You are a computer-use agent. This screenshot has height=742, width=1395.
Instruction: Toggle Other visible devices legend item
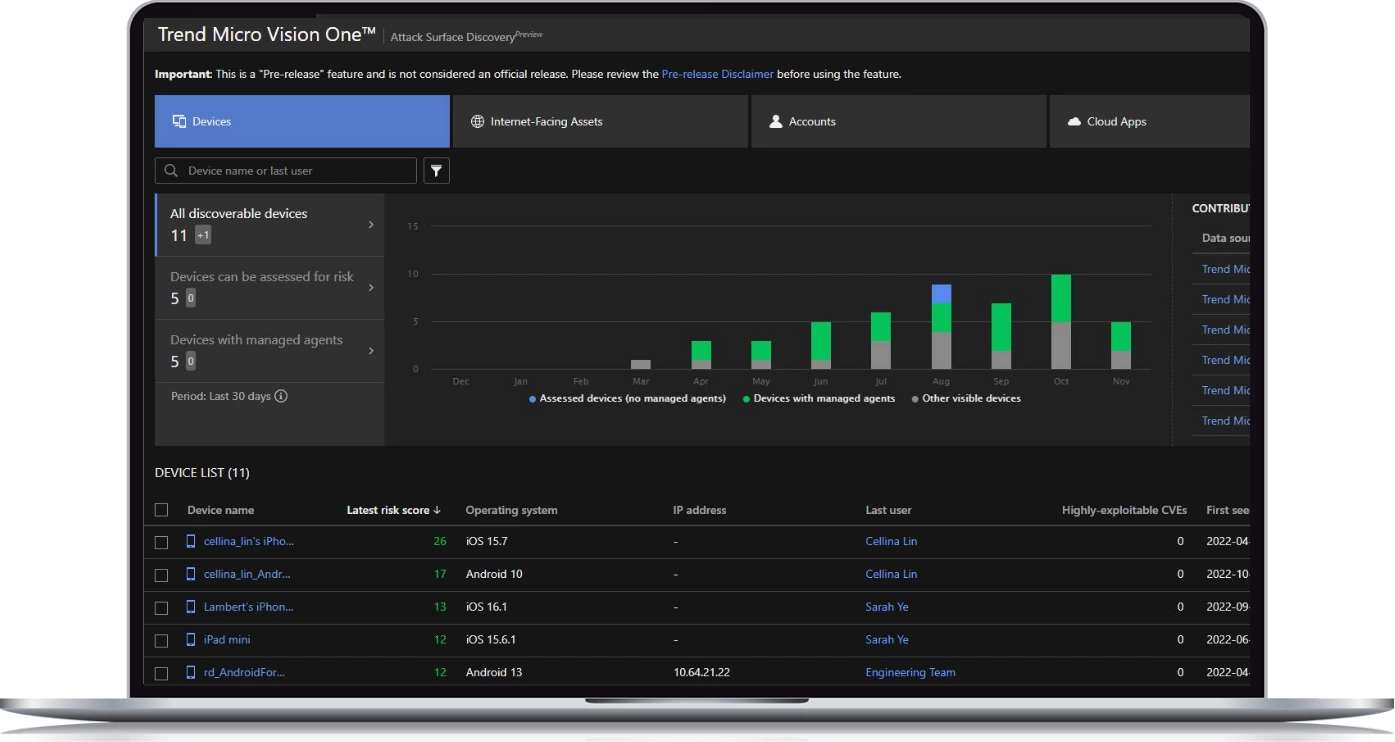pyautogui.click(x=966, y=398)
